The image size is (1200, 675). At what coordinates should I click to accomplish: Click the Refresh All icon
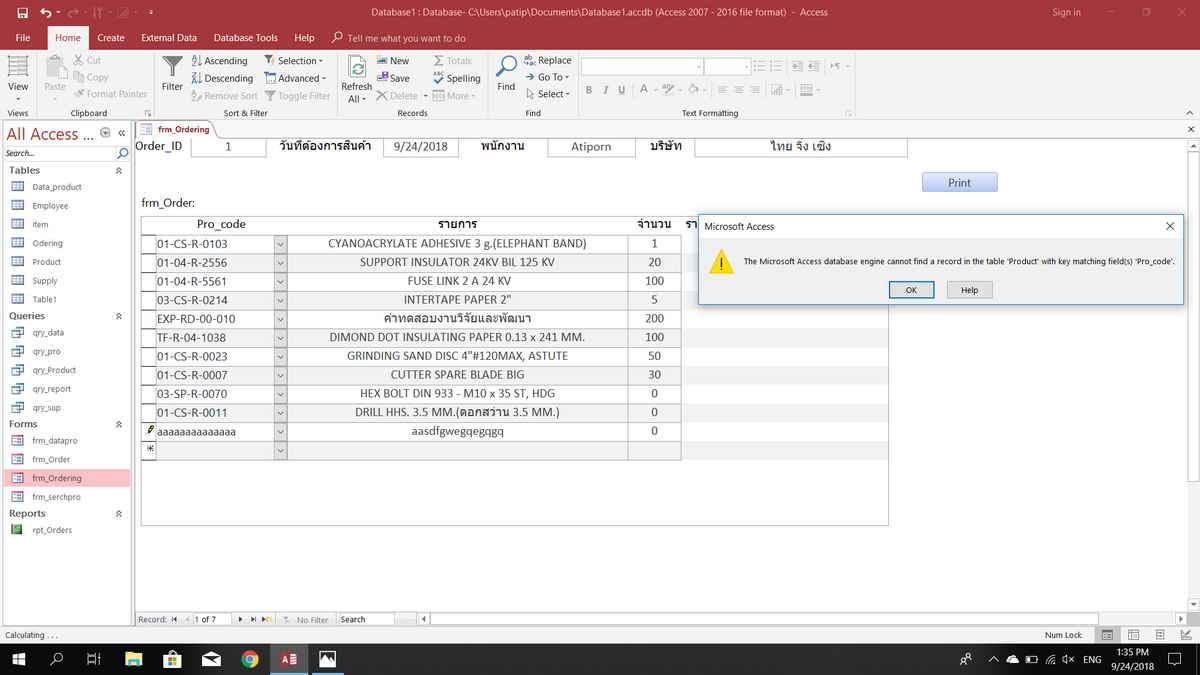(x=357, y=78)
